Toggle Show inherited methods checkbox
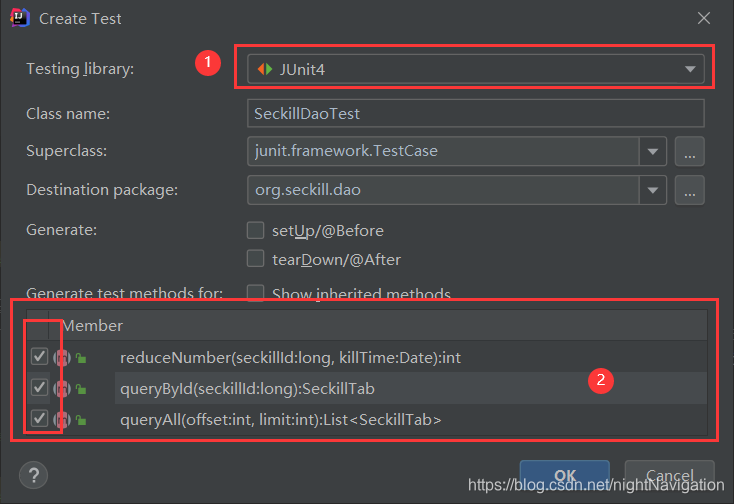This screenshot has width=734, height=504. pos(256,293)
